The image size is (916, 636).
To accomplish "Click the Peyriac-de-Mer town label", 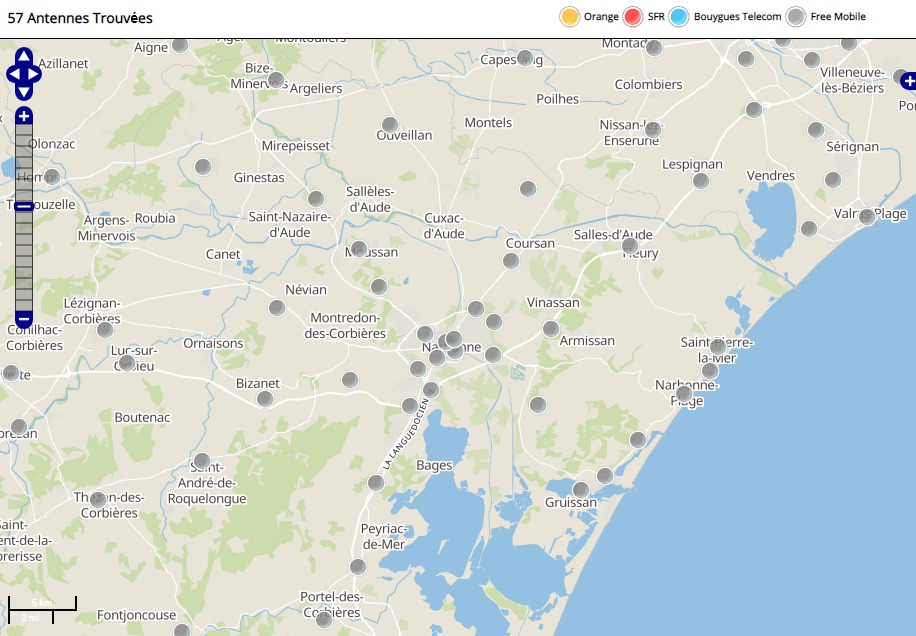I will click(x=384, y=536).
